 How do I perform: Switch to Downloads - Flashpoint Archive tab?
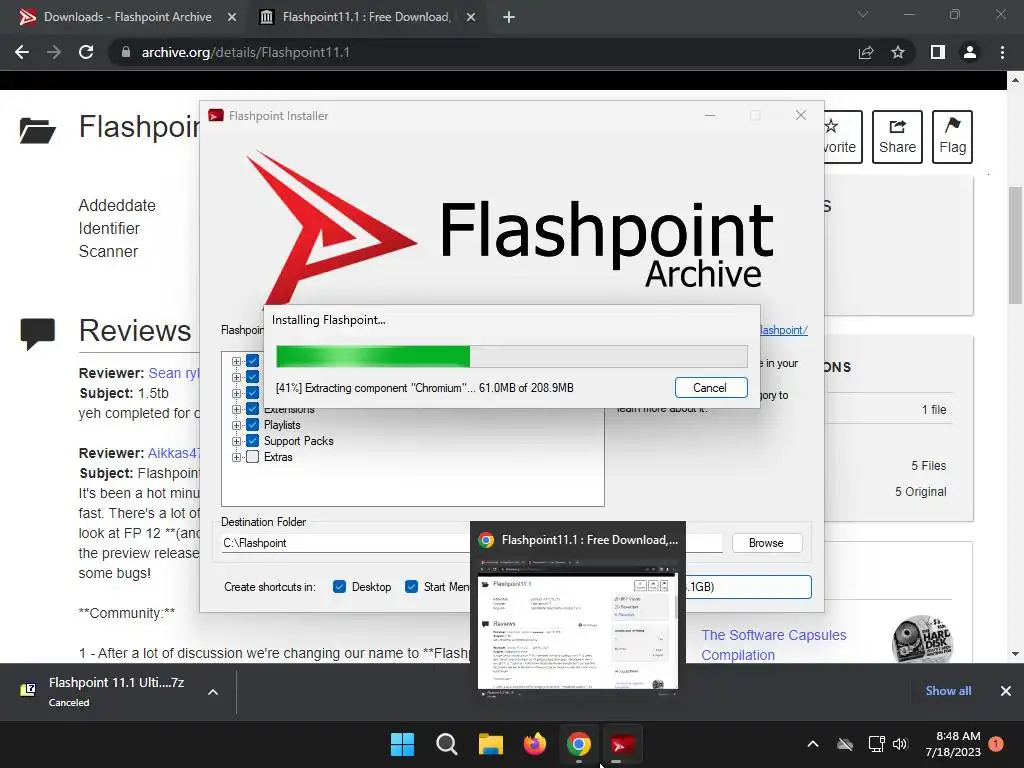[127, 17]
